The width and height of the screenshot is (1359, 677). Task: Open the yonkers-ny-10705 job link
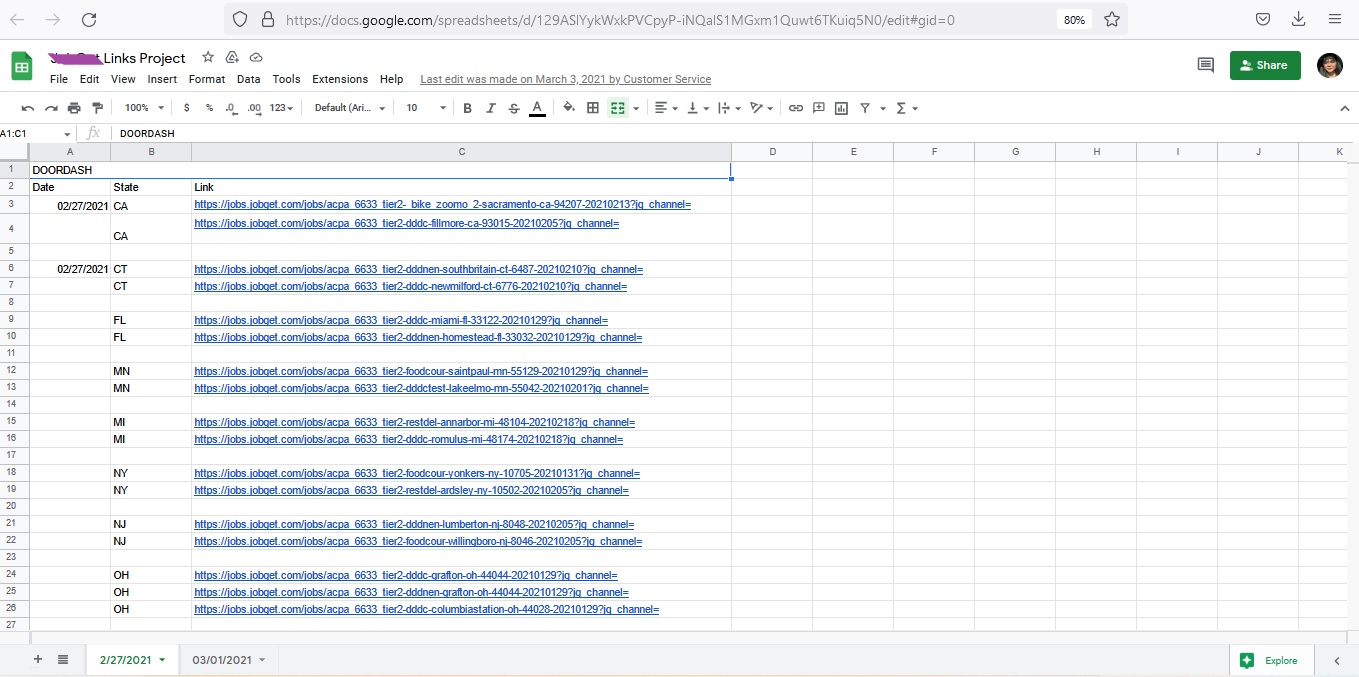tap(417, 474)
